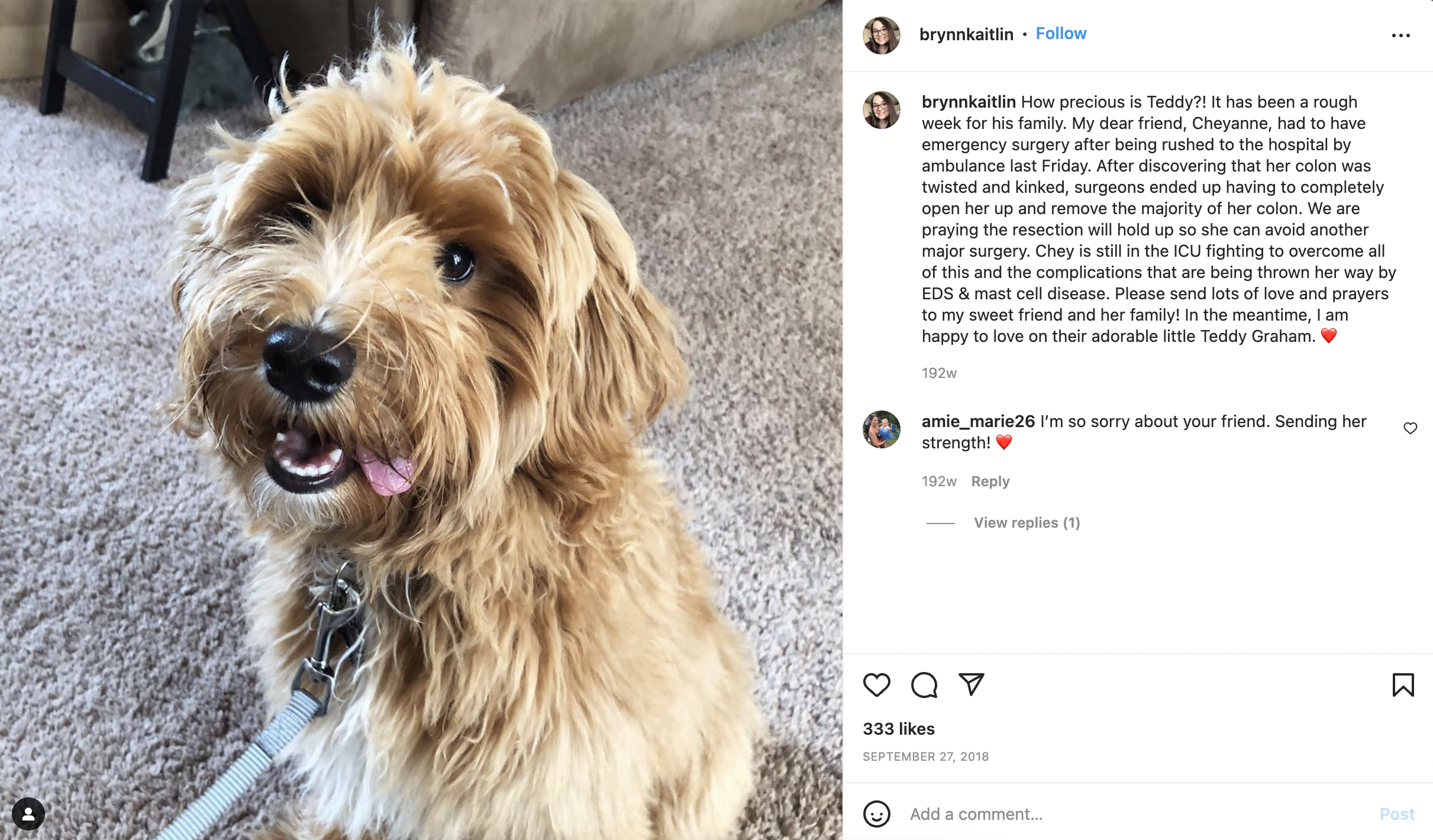Viewport: 1433px width, 840px height.
Task: Open the comment speech bubble icon
Action: [924, 685]
